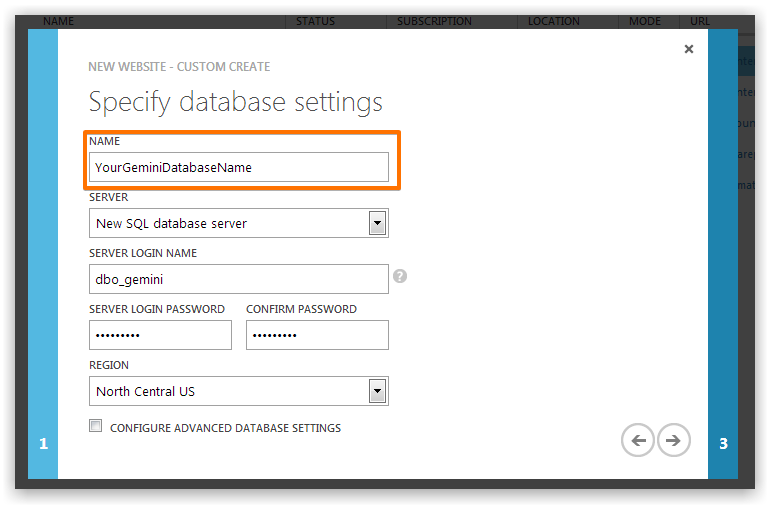
Task: Click the Location column header
Action: point(554,21)
